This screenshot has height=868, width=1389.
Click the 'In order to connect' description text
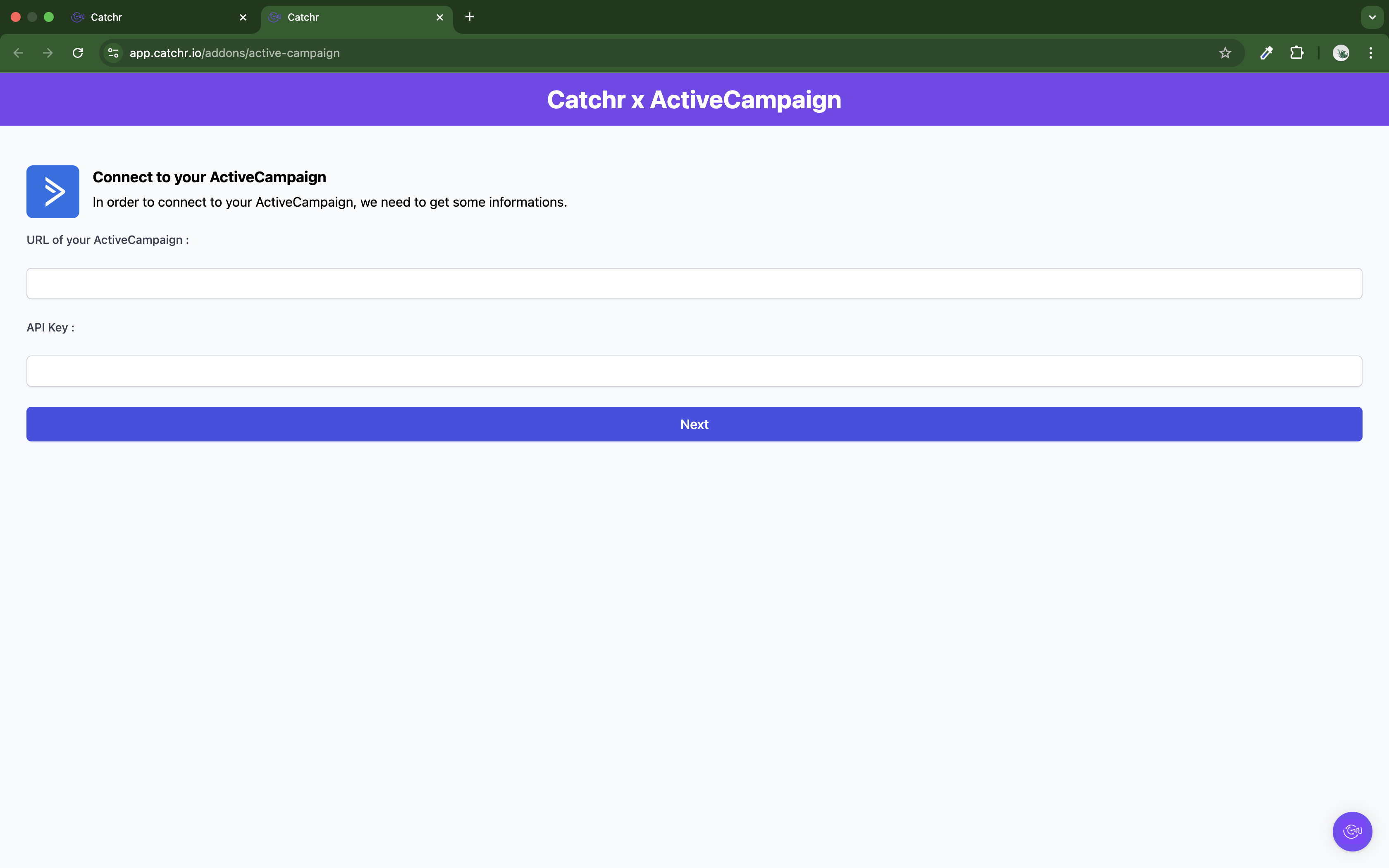[330, 202]
